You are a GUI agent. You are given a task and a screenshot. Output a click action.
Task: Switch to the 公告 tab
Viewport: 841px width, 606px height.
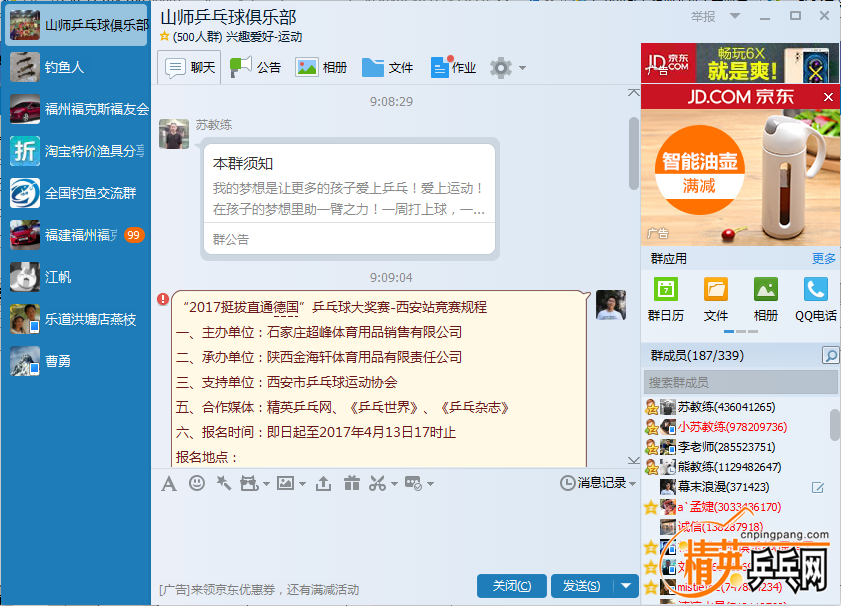click(255, 68)
